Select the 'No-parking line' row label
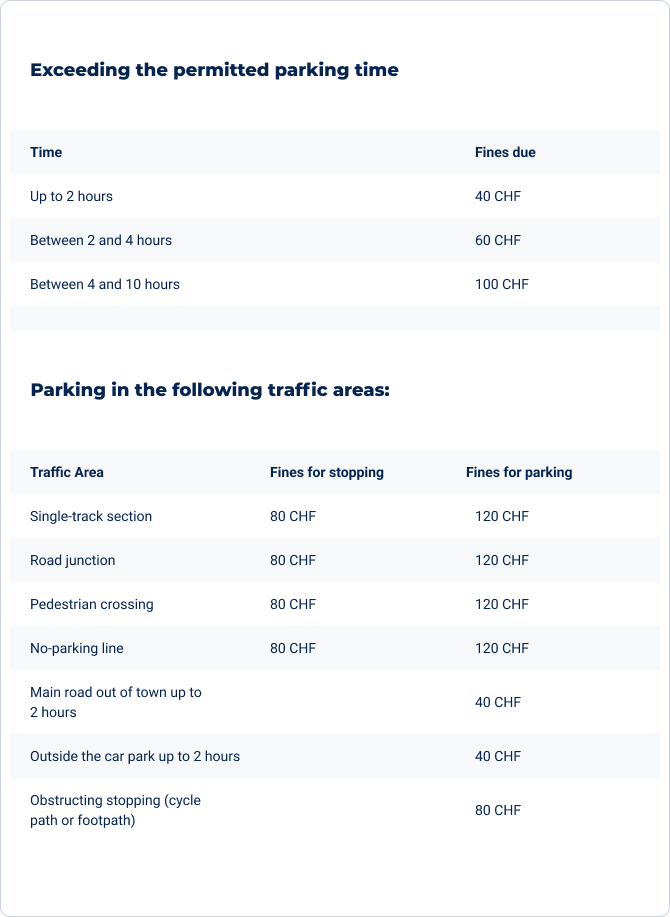670x917 pixels. coord(77,649)
